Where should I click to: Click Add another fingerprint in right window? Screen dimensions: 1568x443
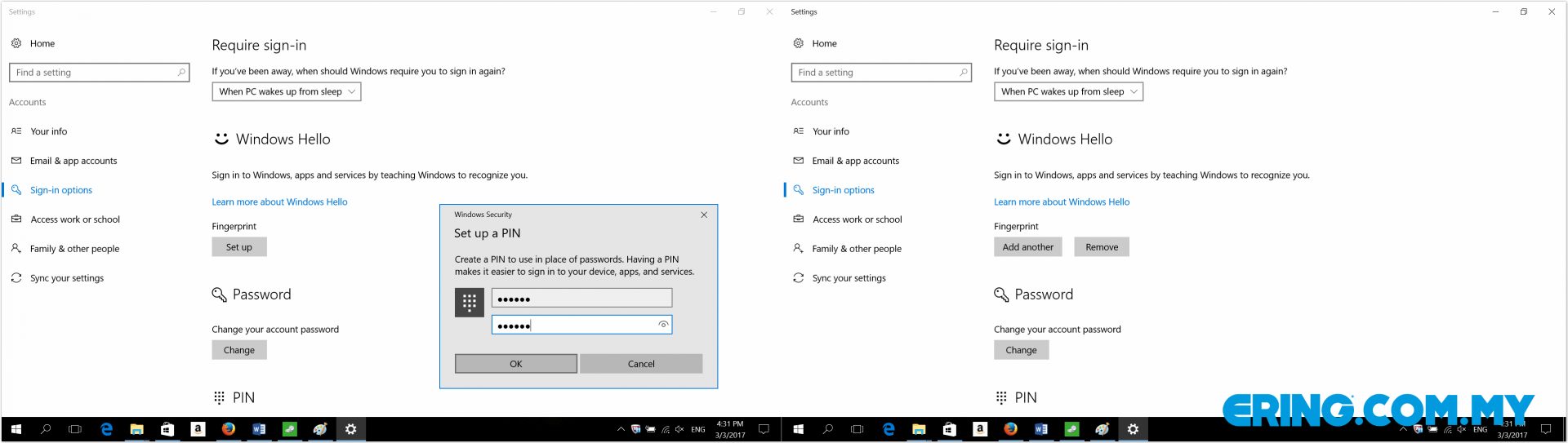coord(1027,247)
